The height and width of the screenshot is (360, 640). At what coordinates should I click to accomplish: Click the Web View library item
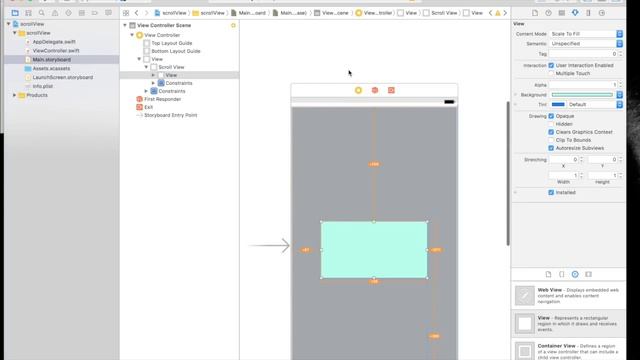[x=569, y=296]
